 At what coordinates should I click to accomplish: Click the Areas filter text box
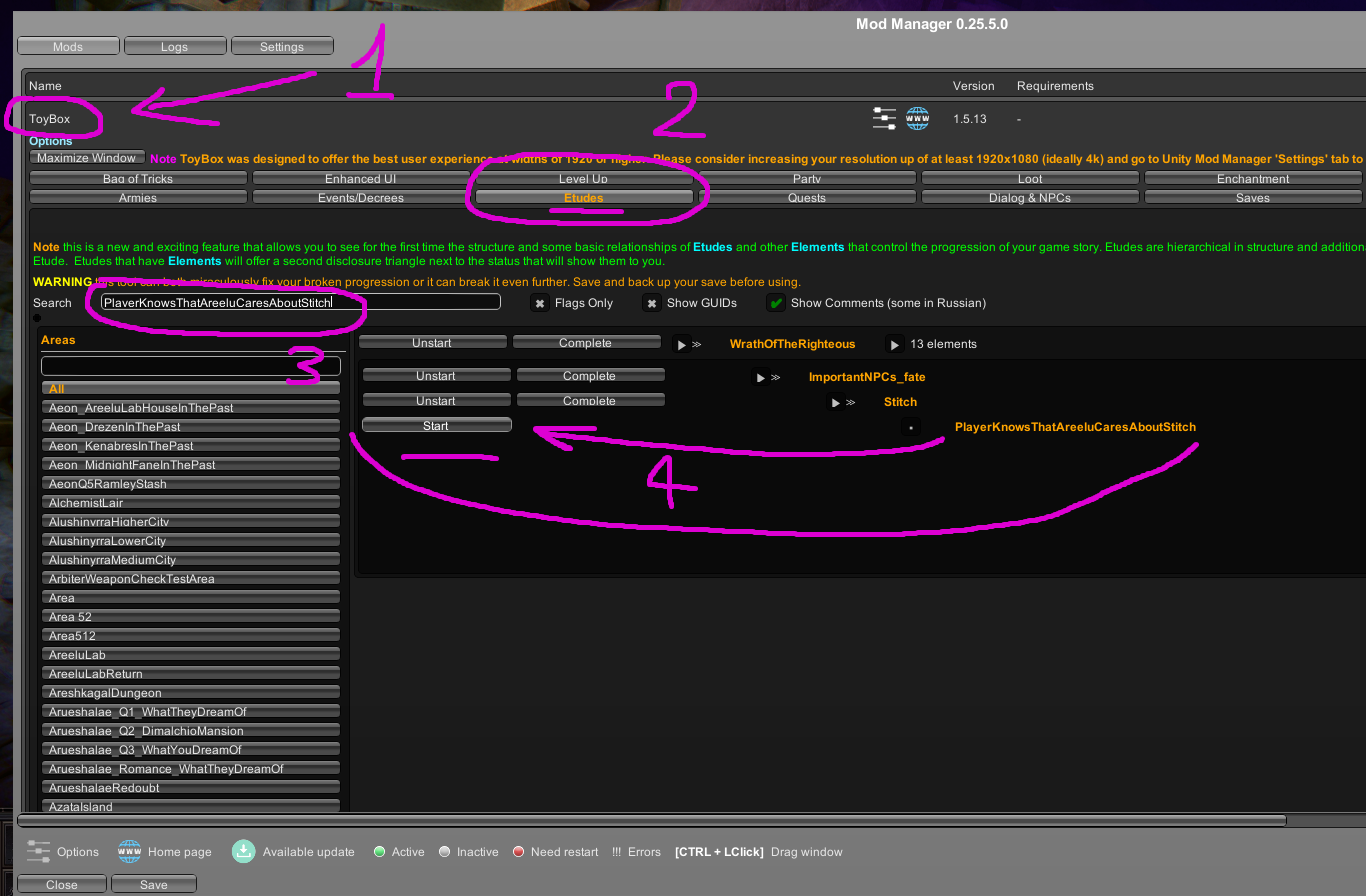click(191, 366)
